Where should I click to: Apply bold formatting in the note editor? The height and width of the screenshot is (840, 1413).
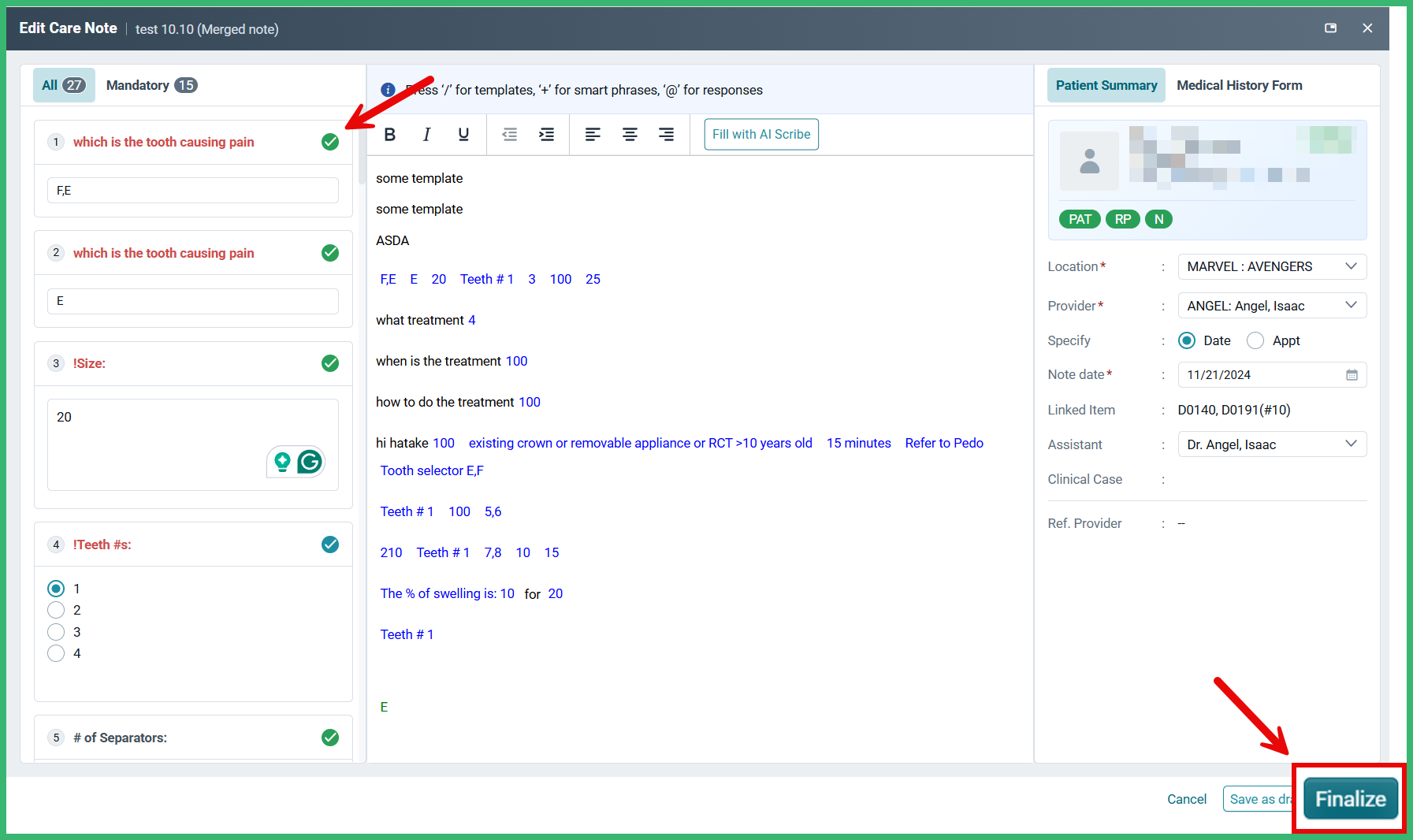[x=389, y=134]
